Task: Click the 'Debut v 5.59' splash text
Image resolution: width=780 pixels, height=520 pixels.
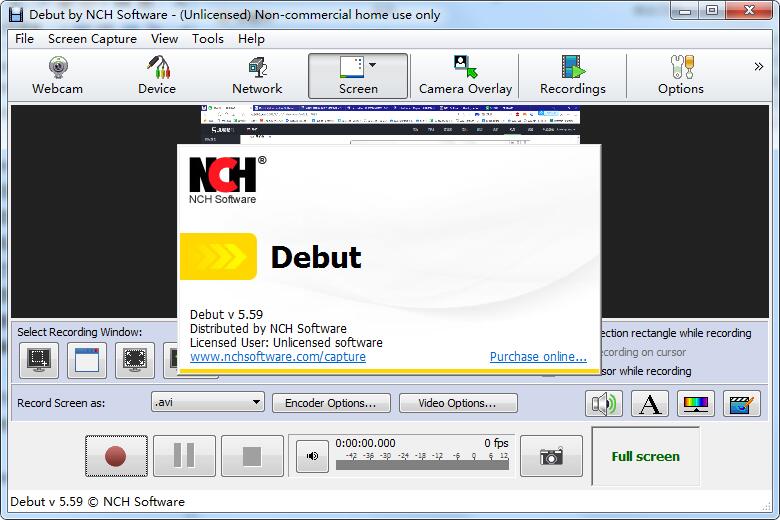Action: [226, 314]
